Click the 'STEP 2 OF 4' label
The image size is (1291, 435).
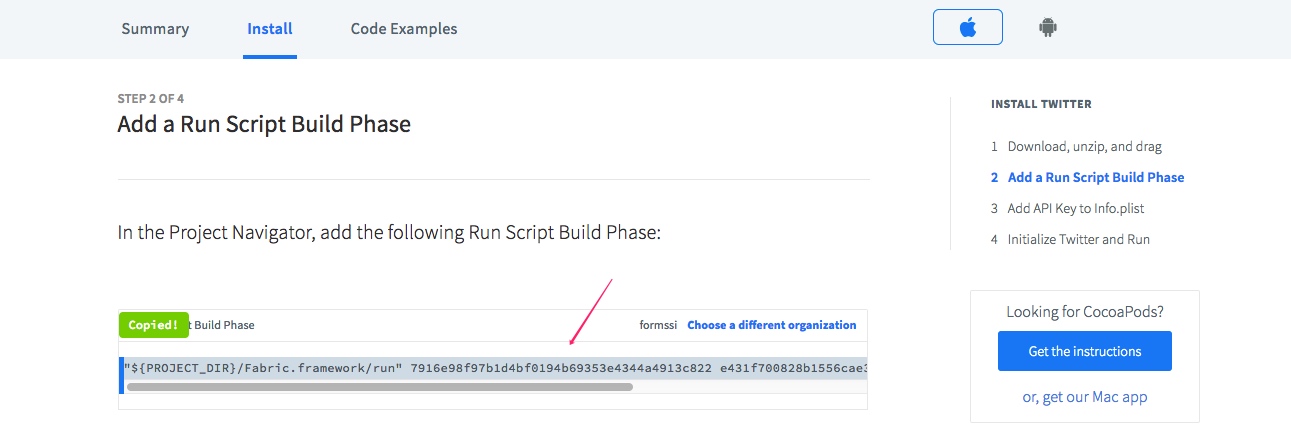point(150,98)
